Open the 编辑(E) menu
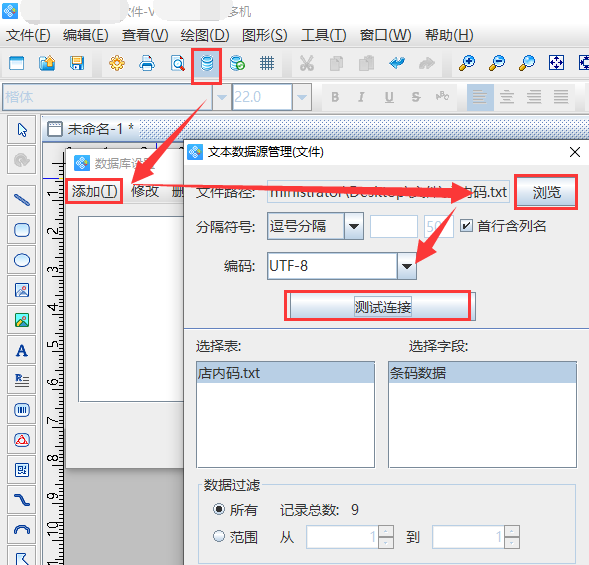The image size is (589, 565). pos(85,36)
